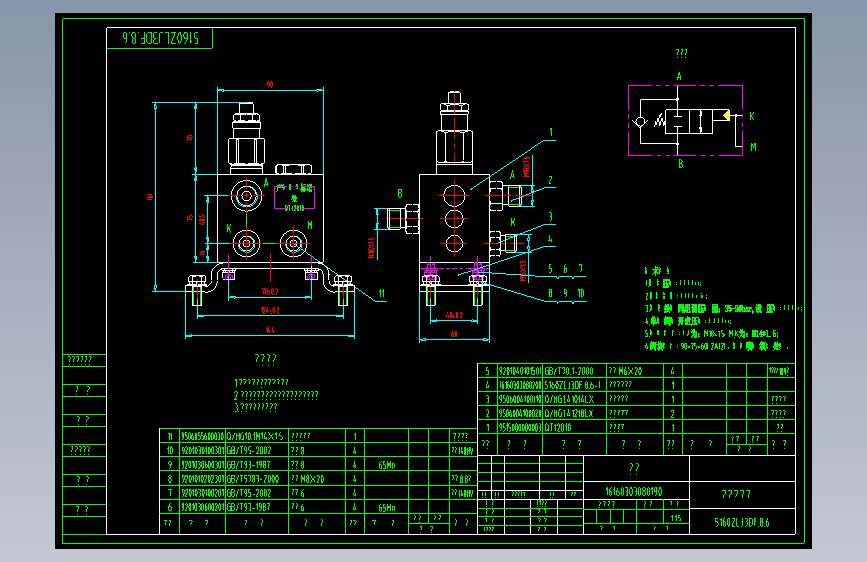Click balloon number 1 beside the side view
The height and width of the screenshot is (562, 867).
coord(551,133)
